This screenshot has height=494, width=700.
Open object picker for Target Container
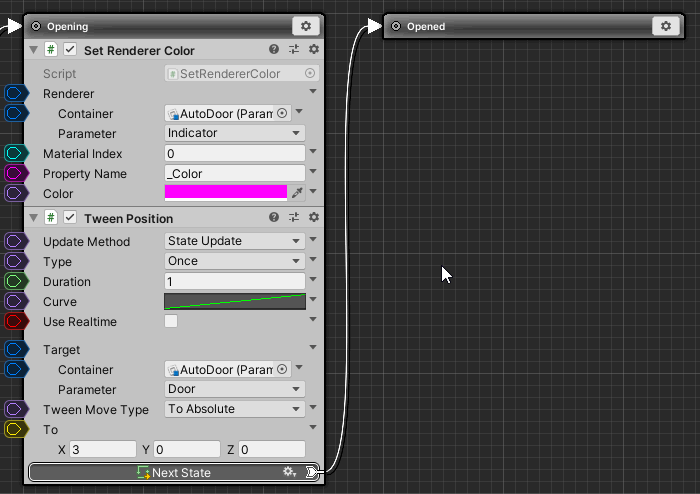[282, 369]
